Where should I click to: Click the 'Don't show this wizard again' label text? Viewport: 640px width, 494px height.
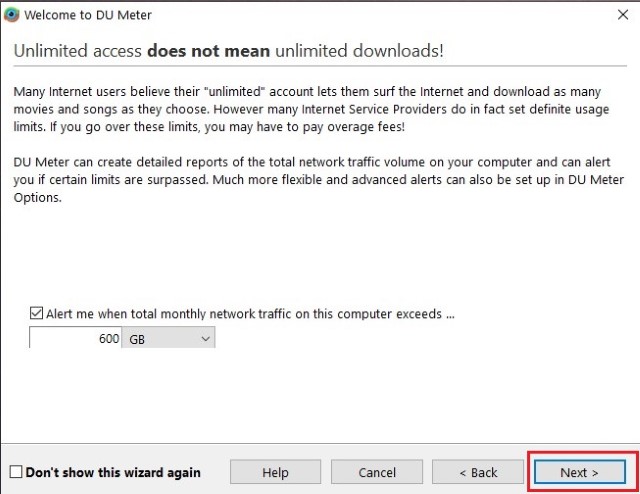113,472
